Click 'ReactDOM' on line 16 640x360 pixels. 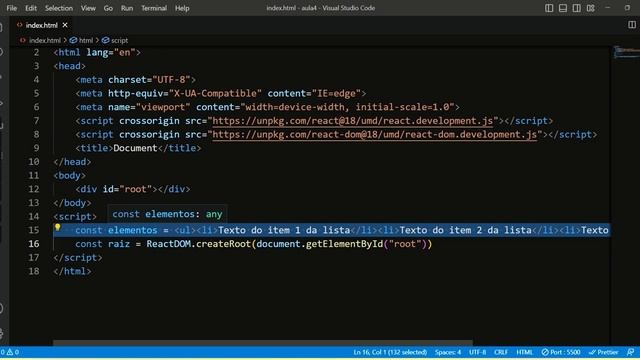(168, 244)
